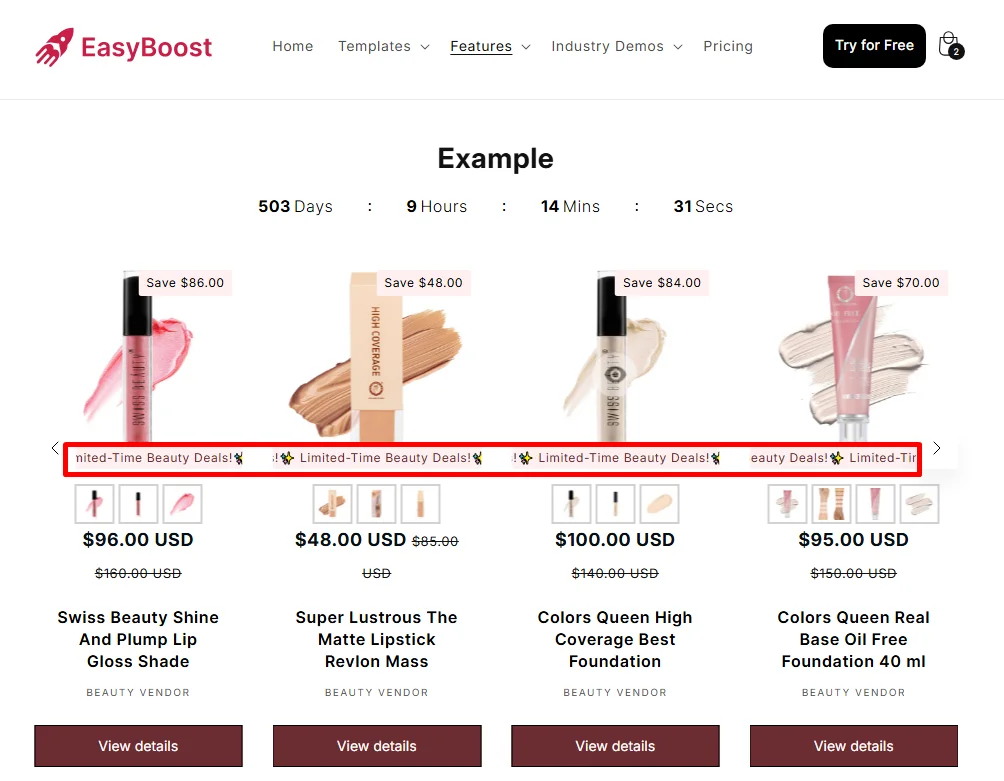Viewport: 1004px width, 781px height.
Task: Select first thumbnail of Swiss Beauty lip gloss
Action: [95, 504]
